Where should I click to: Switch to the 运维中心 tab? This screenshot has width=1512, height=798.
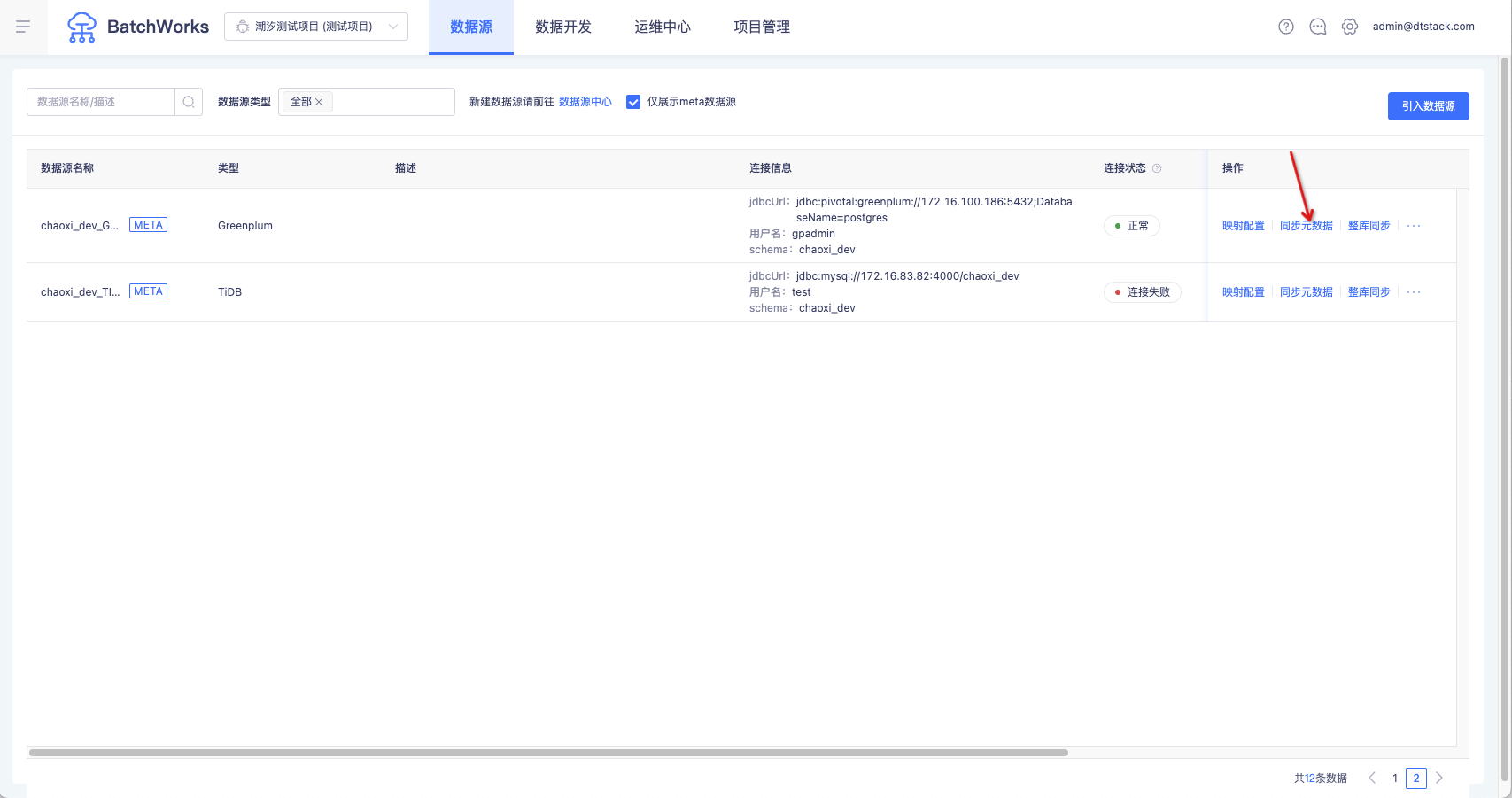coord(663,27)
